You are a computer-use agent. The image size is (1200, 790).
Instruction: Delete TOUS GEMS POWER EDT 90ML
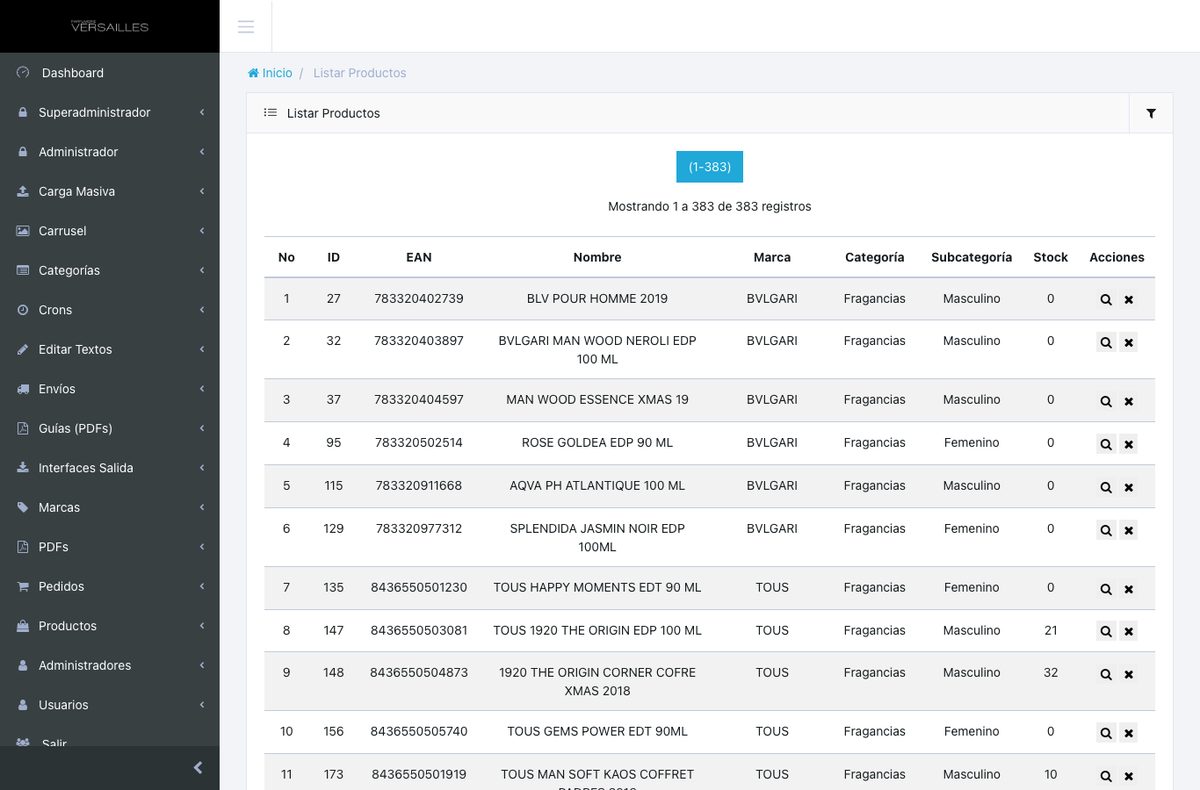pyautogui.click(x=1129, y=733)
